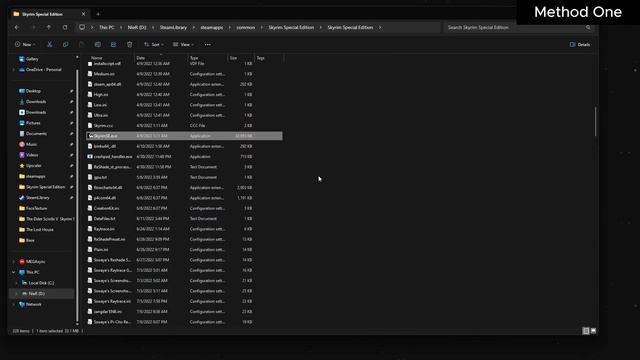Expand the OneDrive - Personal tree node
The width and height of the screenshot is (640, 360).
(x=14, y=70)
